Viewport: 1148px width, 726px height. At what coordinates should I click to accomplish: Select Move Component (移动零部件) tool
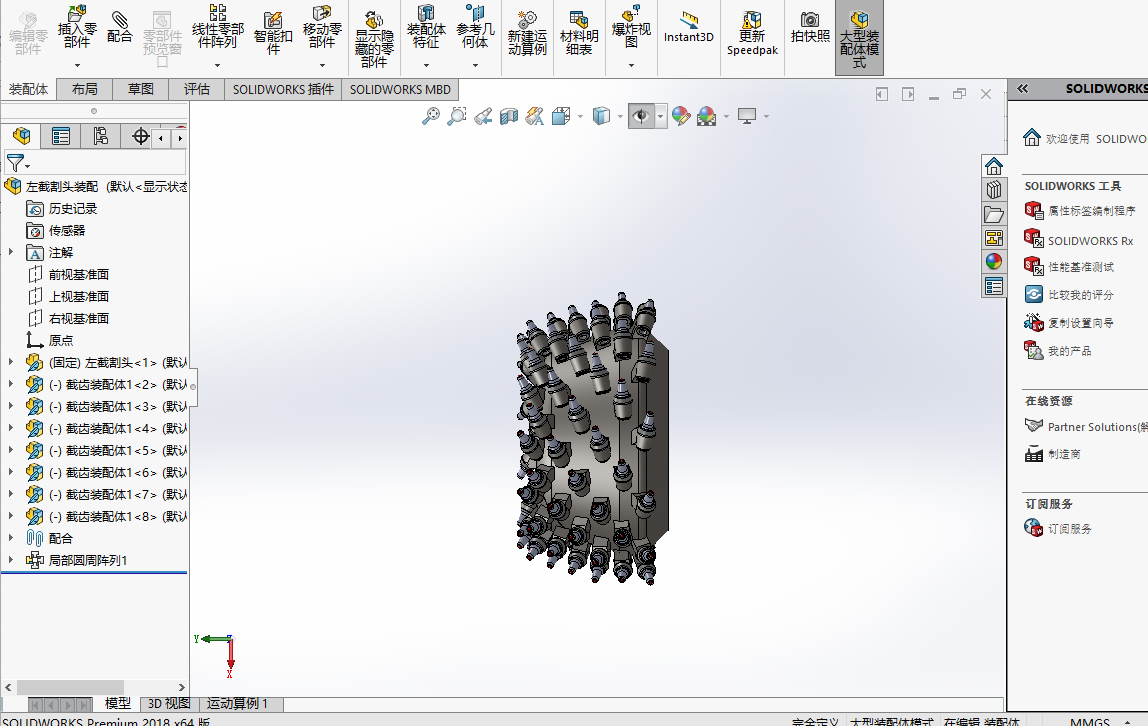(322, 27)
